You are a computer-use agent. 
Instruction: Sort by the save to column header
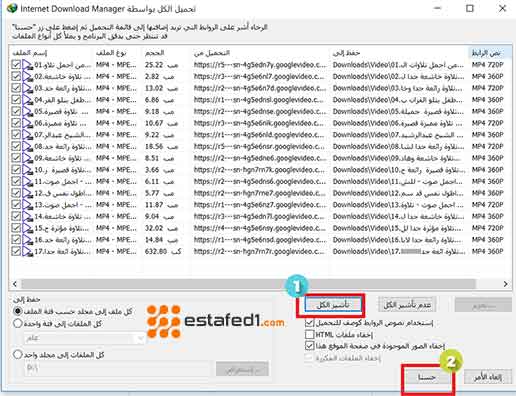point(399,53)
